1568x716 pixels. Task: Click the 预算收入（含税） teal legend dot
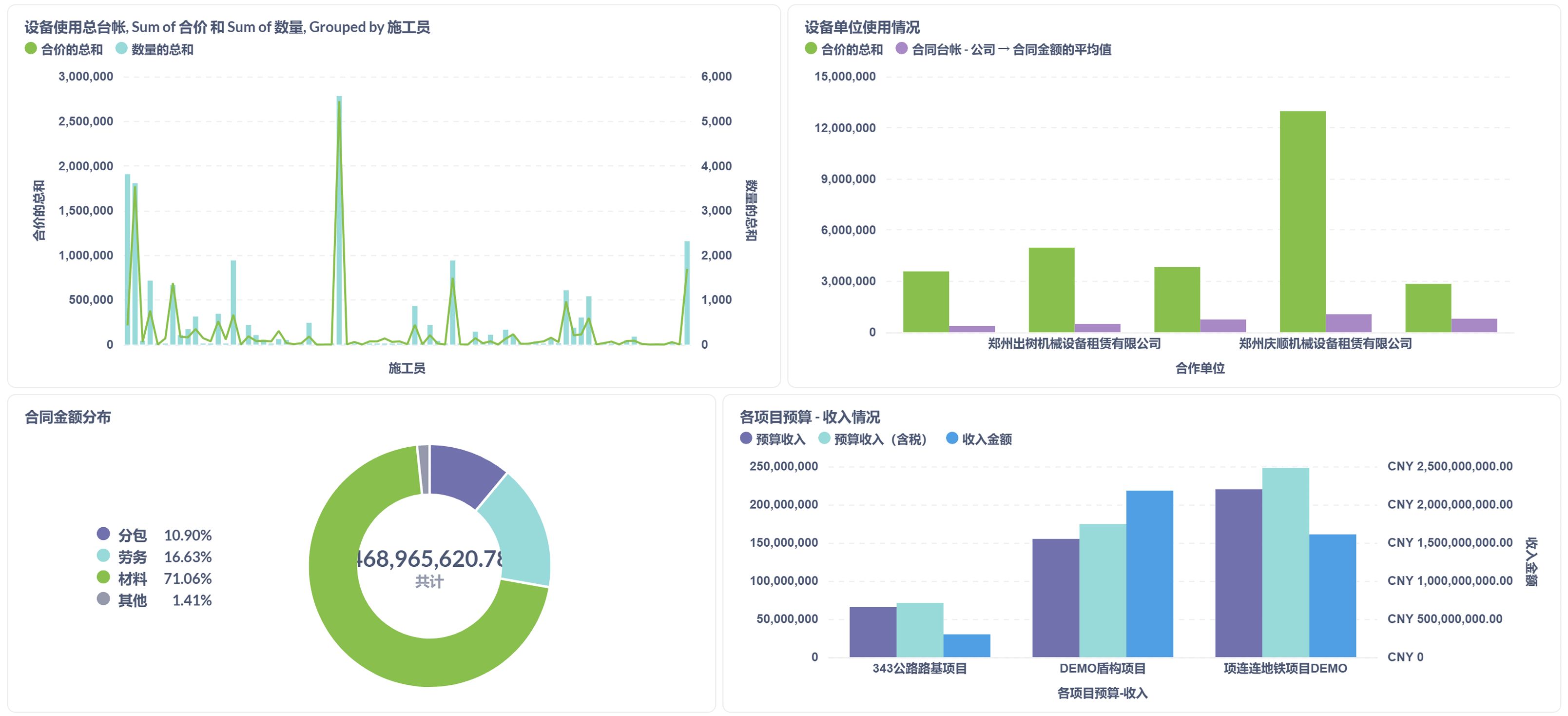pyautogui.click(x=824, y=438)
